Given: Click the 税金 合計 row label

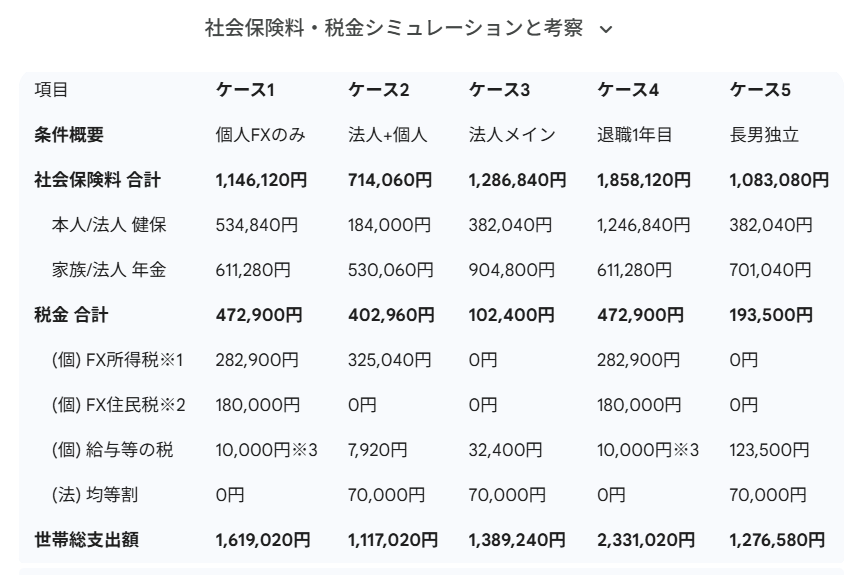Looking at the screenshot, I should 71,315.
